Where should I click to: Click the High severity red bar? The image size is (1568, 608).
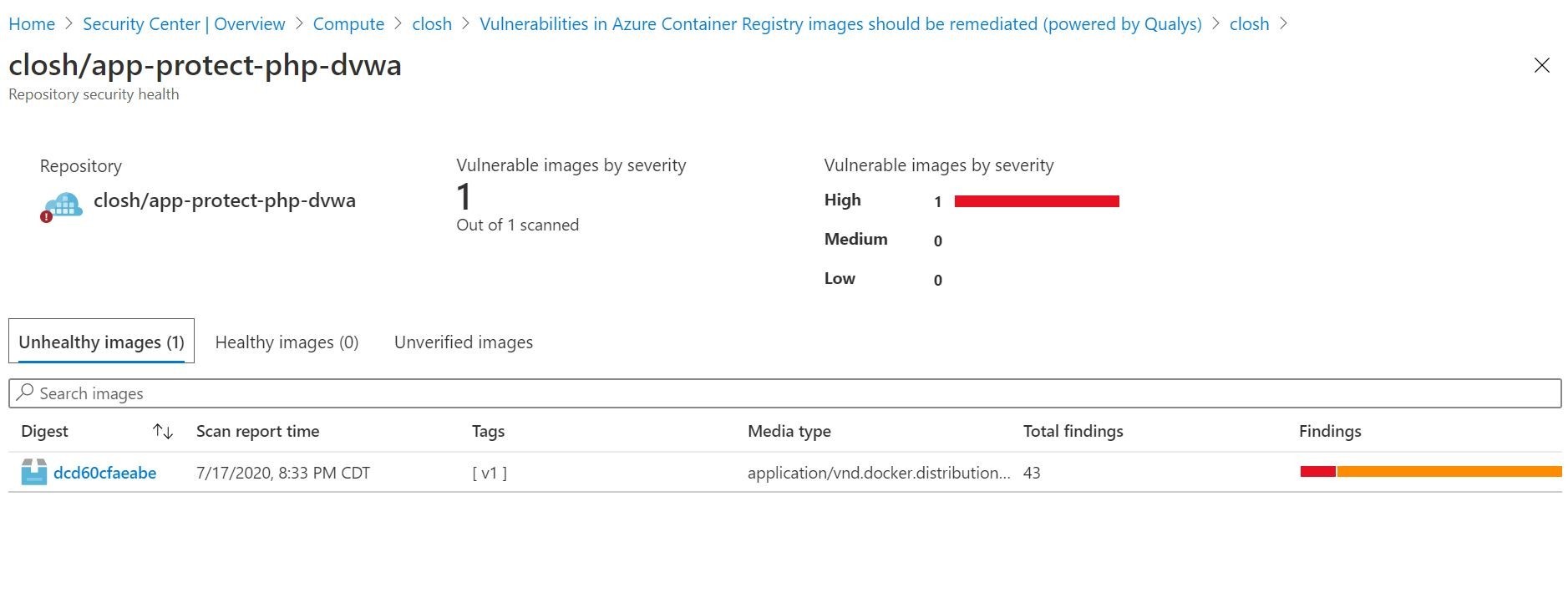tap(1037, 201)
